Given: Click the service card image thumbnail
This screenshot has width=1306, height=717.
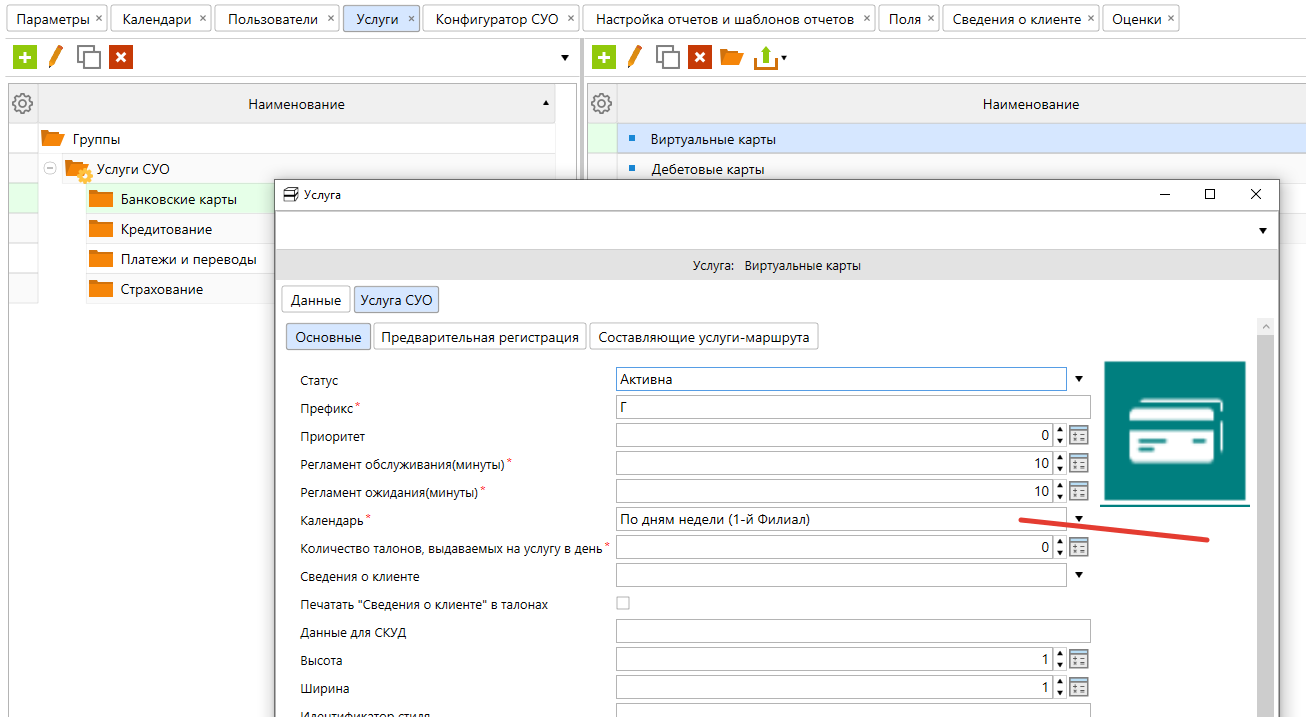Looking at the screenshot, I should (x=1174, y=431).
